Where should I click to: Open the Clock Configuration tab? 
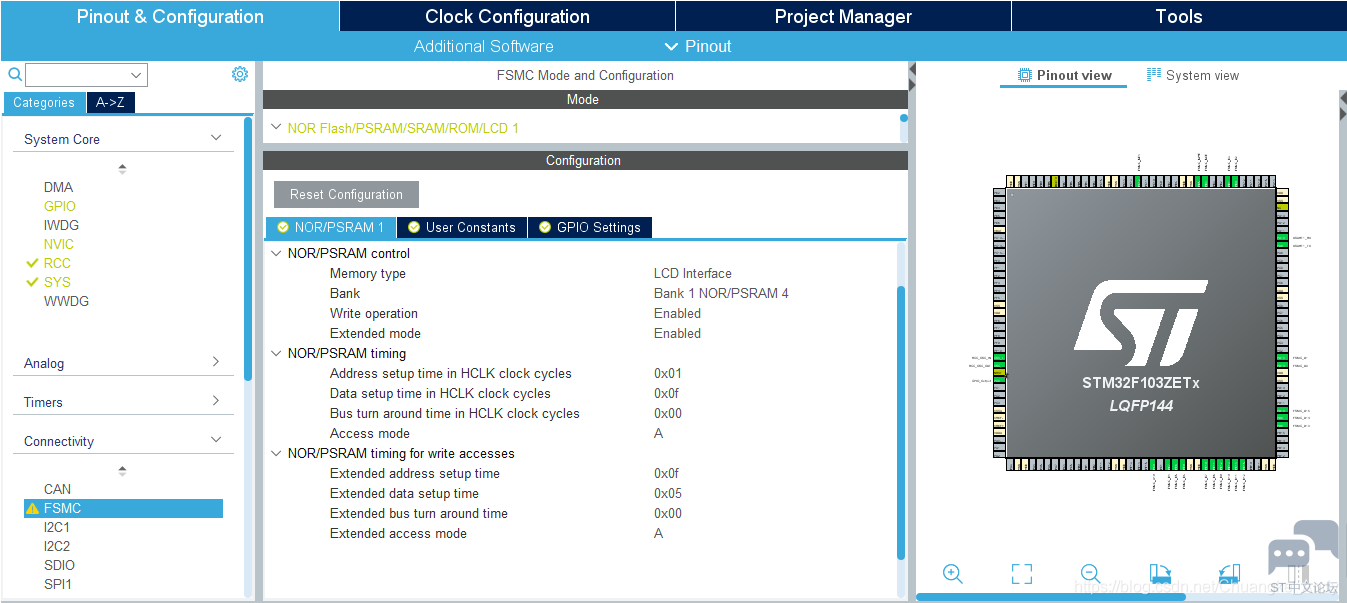[x=507, y=16]
